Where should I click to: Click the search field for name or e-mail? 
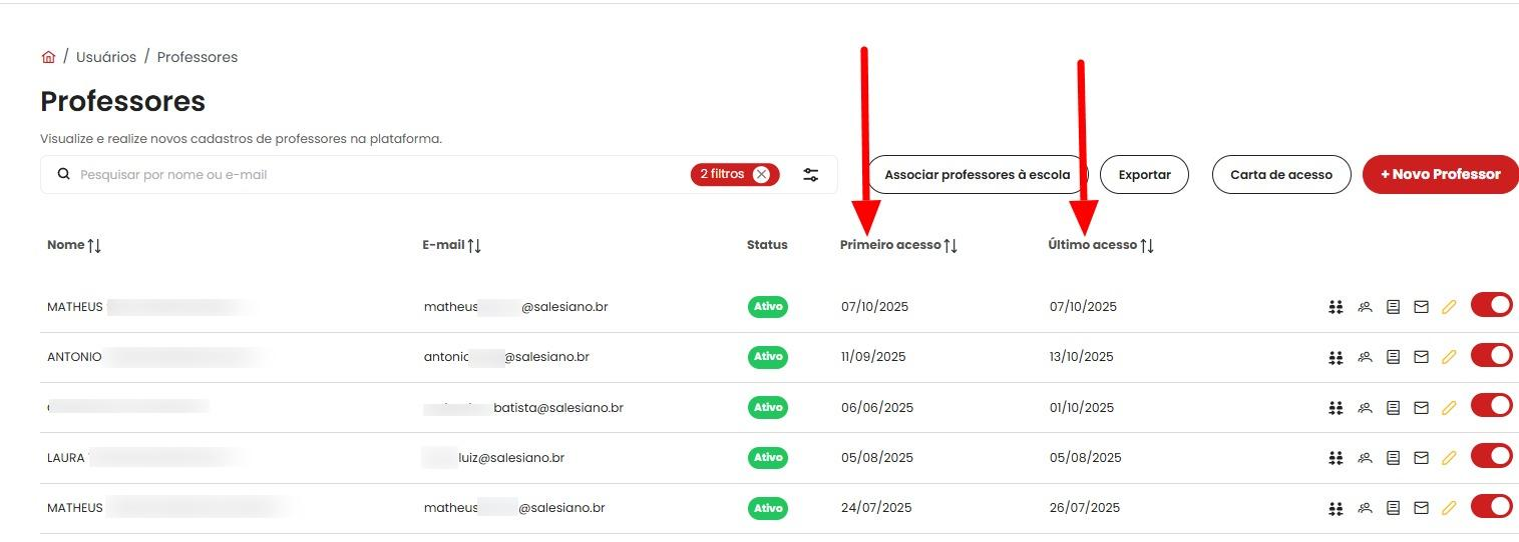(x=380, y=174)
